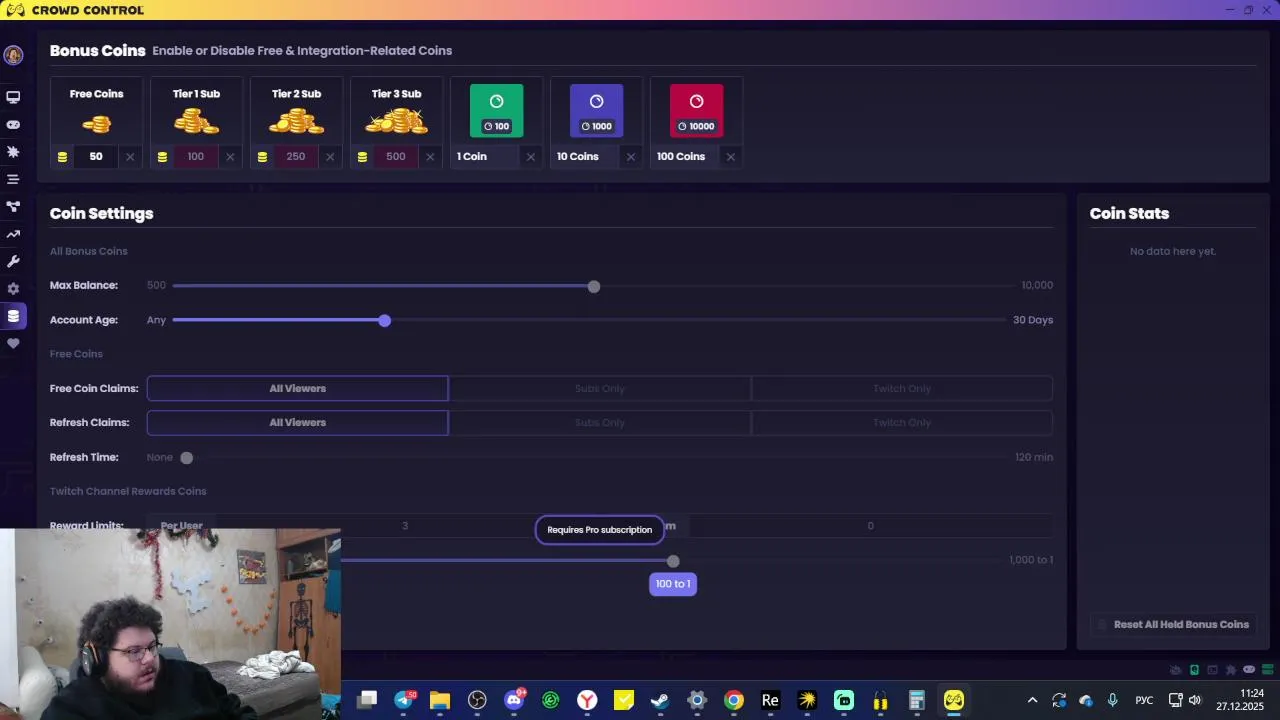Click the slider handle above 100 to 1
Screen dimensions: 1280x720
673,562
